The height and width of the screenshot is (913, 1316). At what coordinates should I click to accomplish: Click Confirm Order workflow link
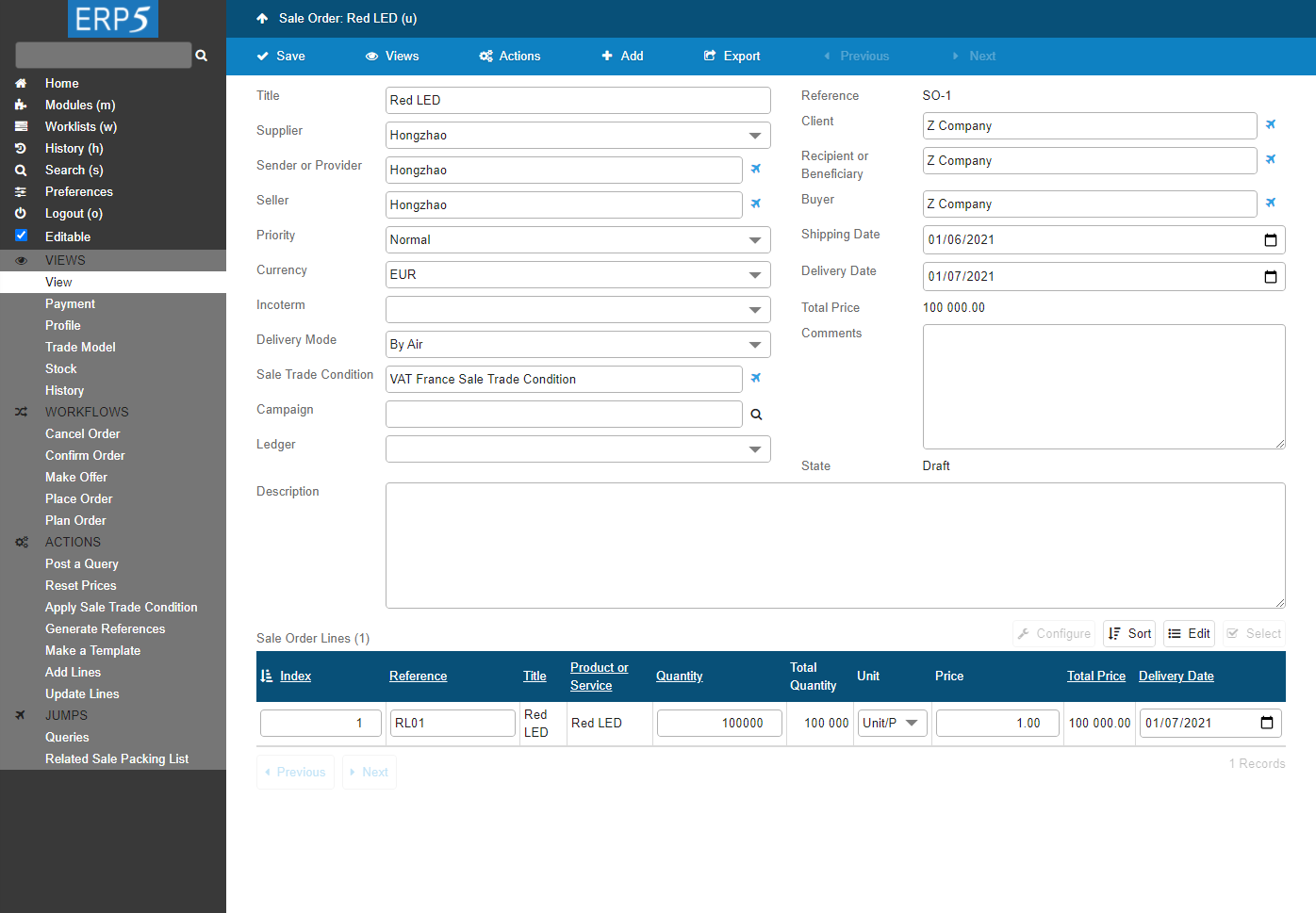click(85, 455)
